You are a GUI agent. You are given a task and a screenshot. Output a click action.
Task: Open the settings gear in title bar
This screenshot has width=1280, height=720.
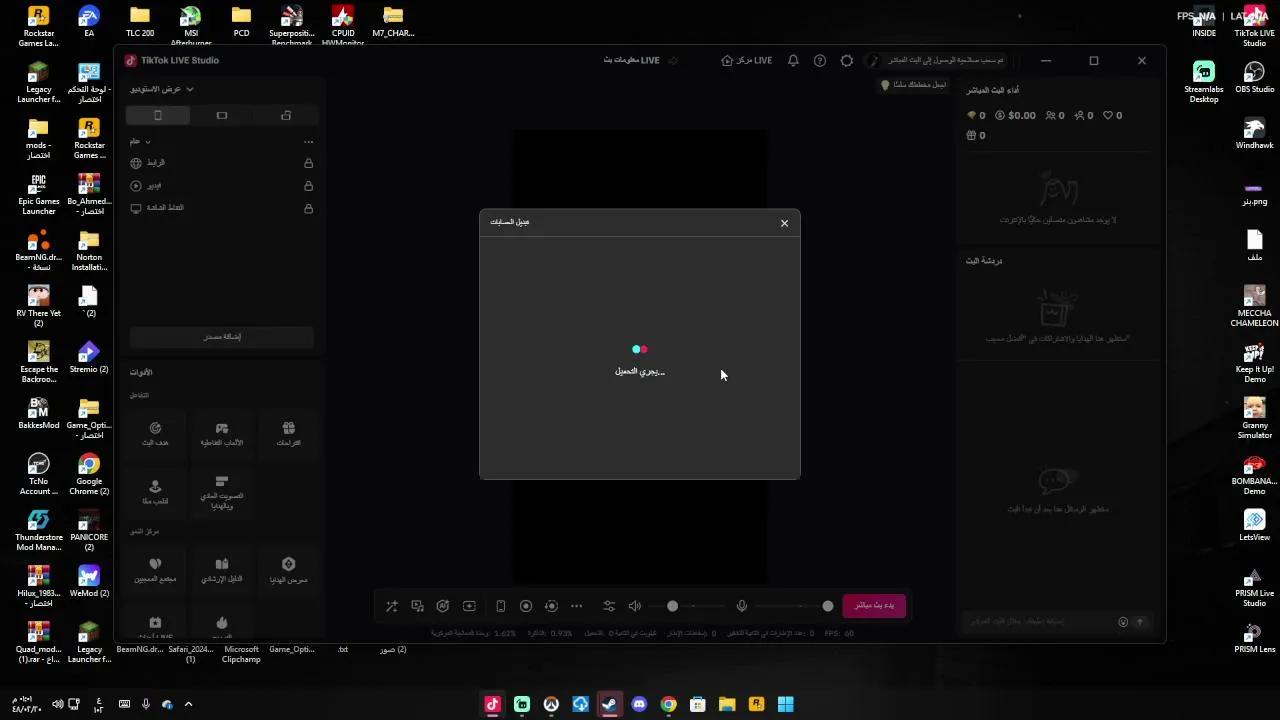(847, 60)
